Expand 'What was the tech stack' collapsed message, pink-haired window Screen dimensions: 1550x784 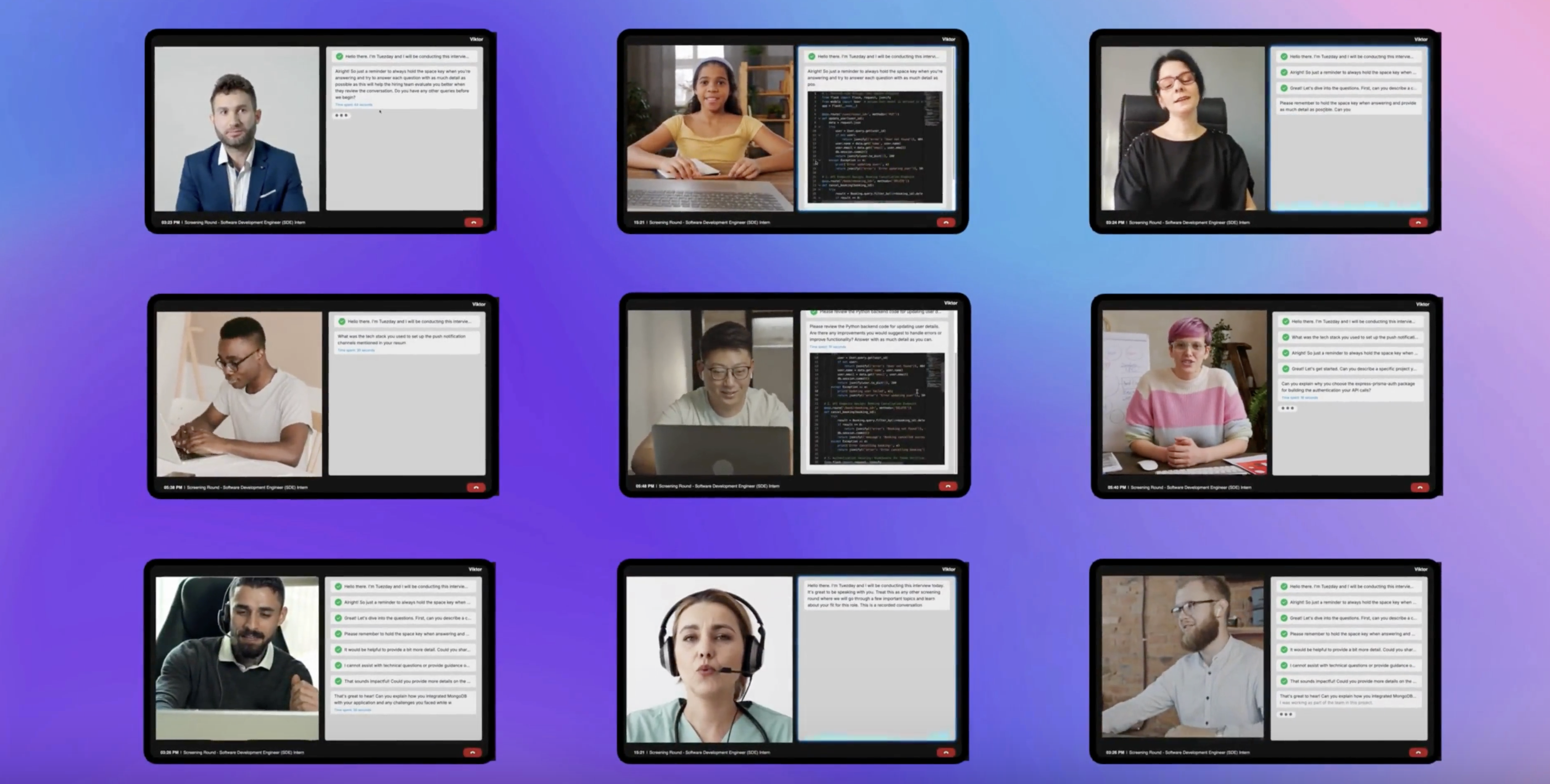1354,337
